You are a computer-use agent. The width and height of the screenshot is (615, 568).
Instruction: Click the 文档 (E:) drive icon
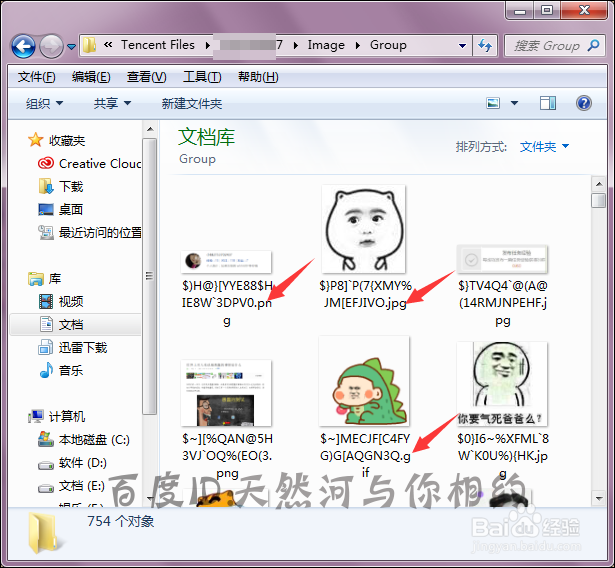pos(46,488)
